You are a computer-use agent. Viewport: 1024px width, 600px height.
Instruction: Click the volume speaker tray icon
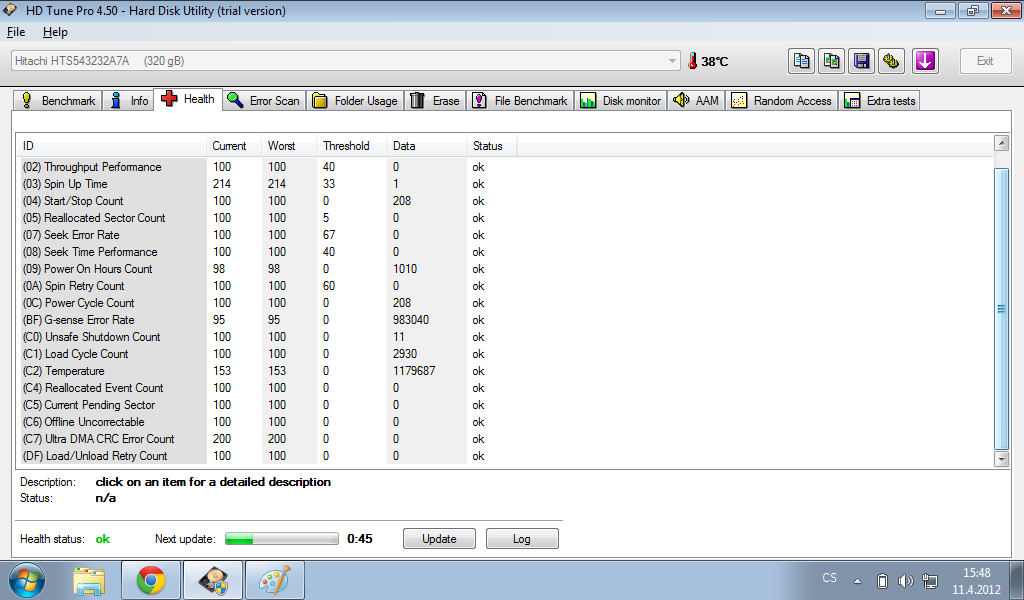pos(905,580)
